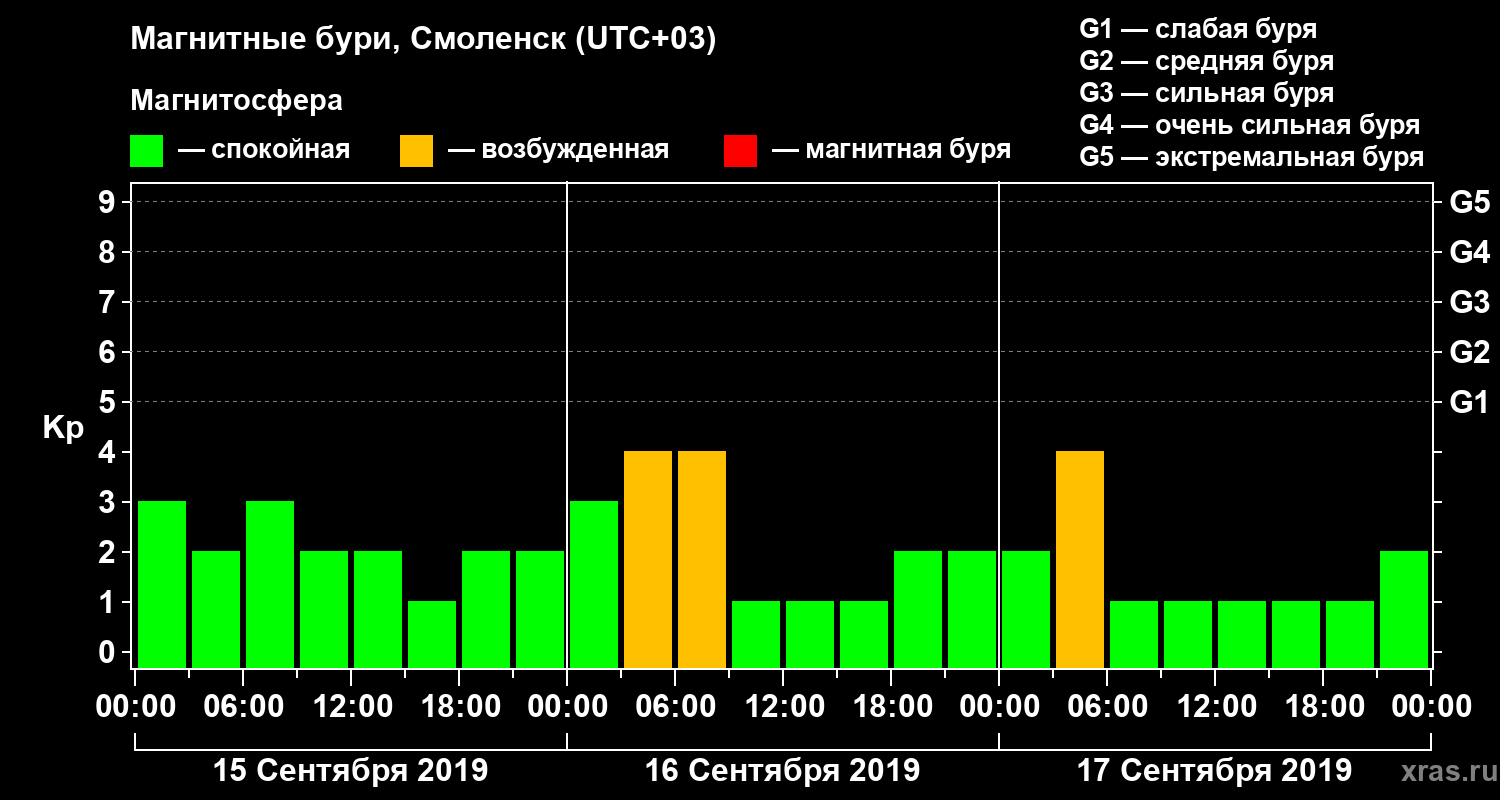Click the 00:00 label at the start of 15 September
Image resolution: width=1500 pixels, height=800 pixels.
[x=136, y=707]
